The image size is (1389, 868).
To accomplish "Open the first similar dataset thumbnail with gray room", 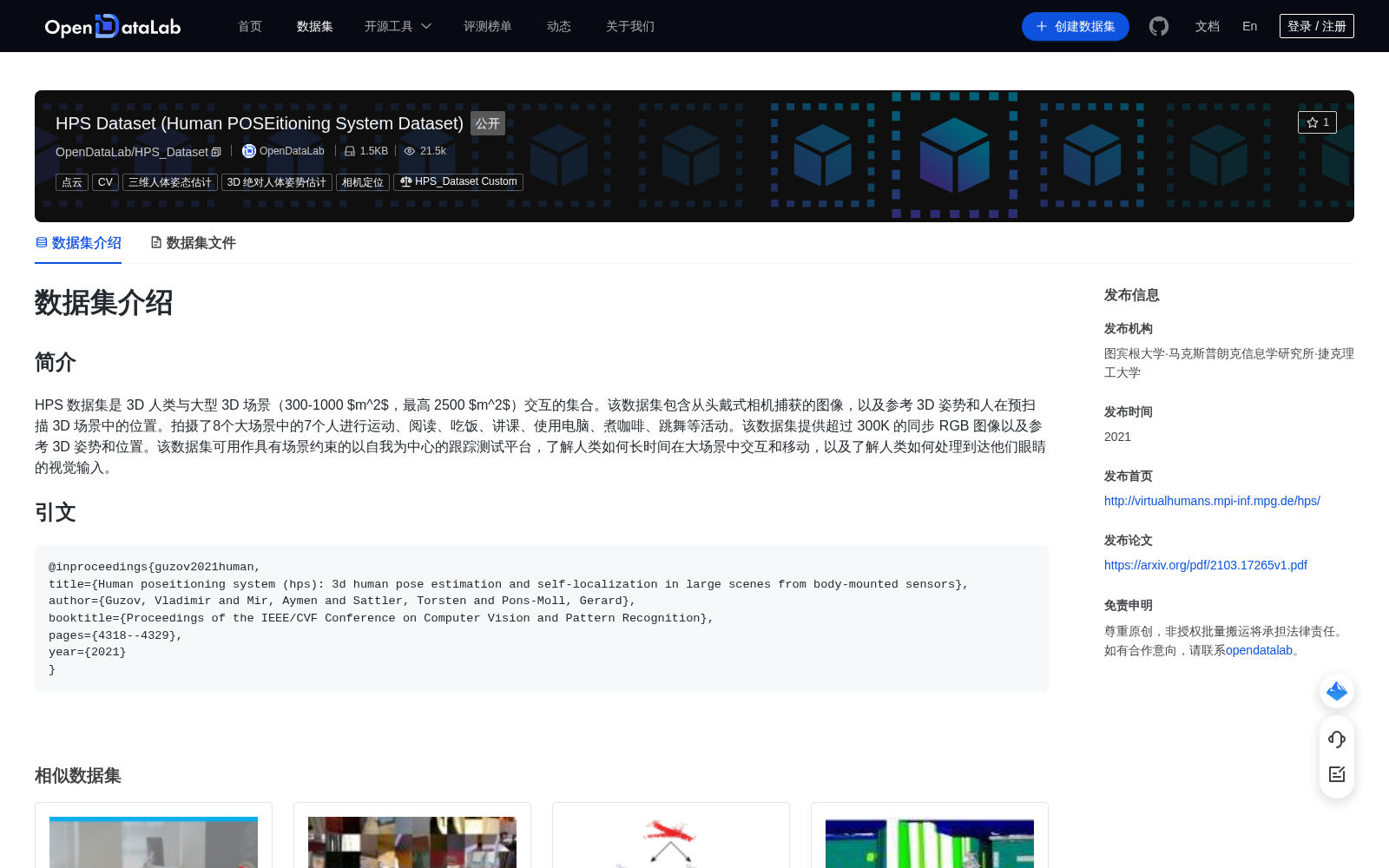I will [154, 842].
